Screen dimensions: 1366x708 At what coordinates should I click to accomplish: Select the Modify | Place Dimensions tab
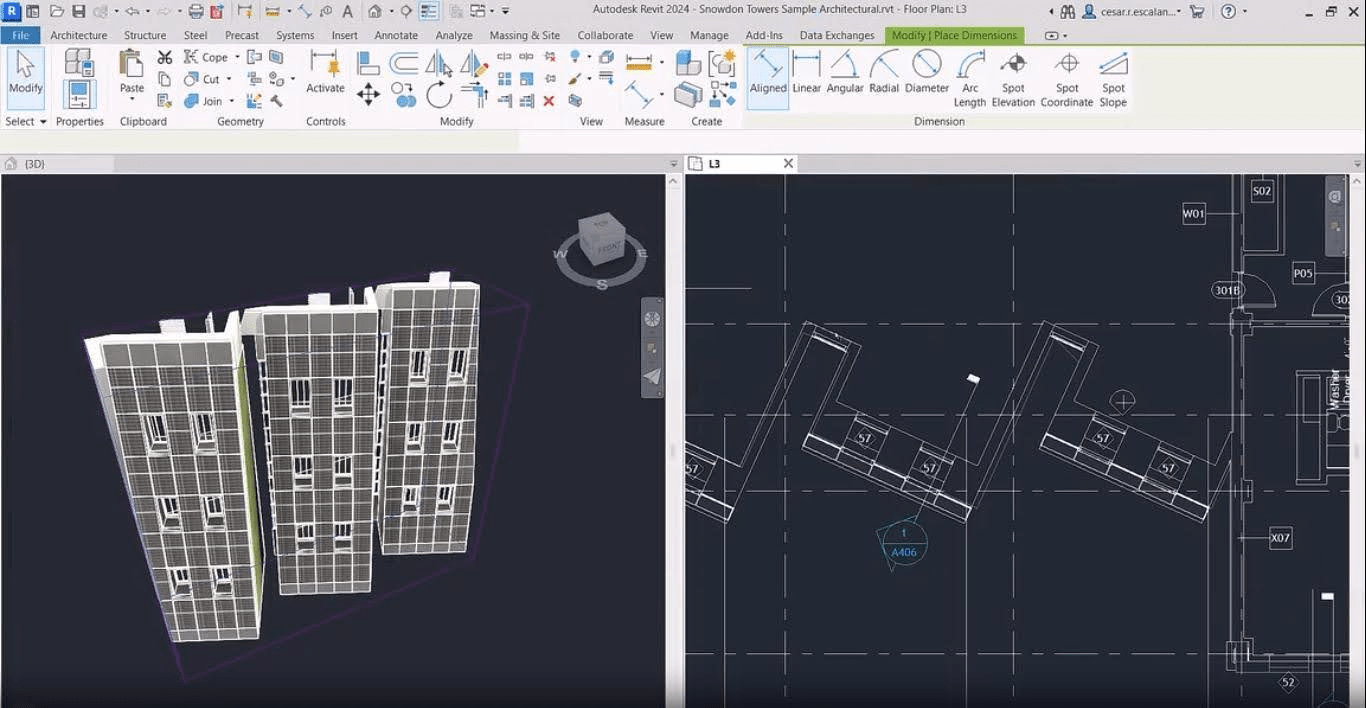tap(954, 35)
